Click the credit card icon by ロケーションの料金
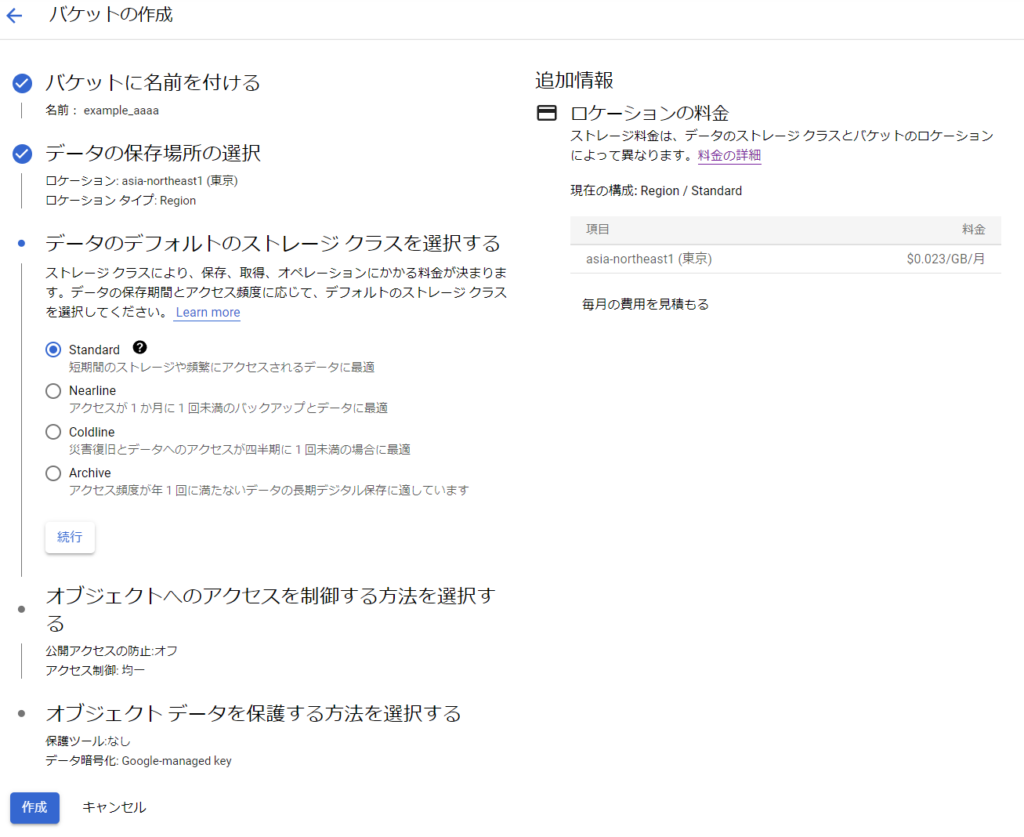 click(x=546, y=113)
